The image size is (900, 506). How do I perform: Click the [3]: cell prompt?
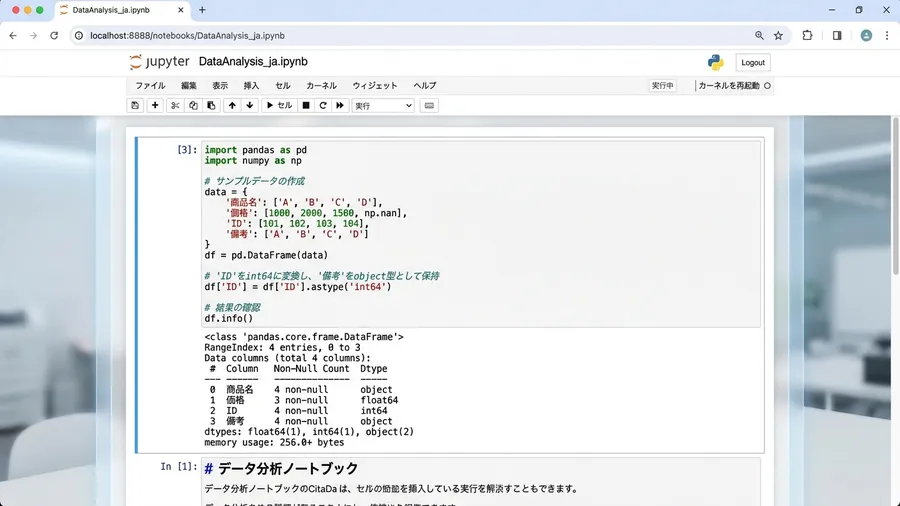[x=187, y=150]
